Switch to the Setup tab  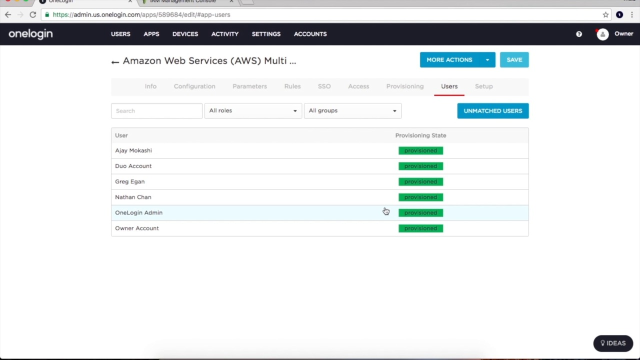[x=484, y=87]
